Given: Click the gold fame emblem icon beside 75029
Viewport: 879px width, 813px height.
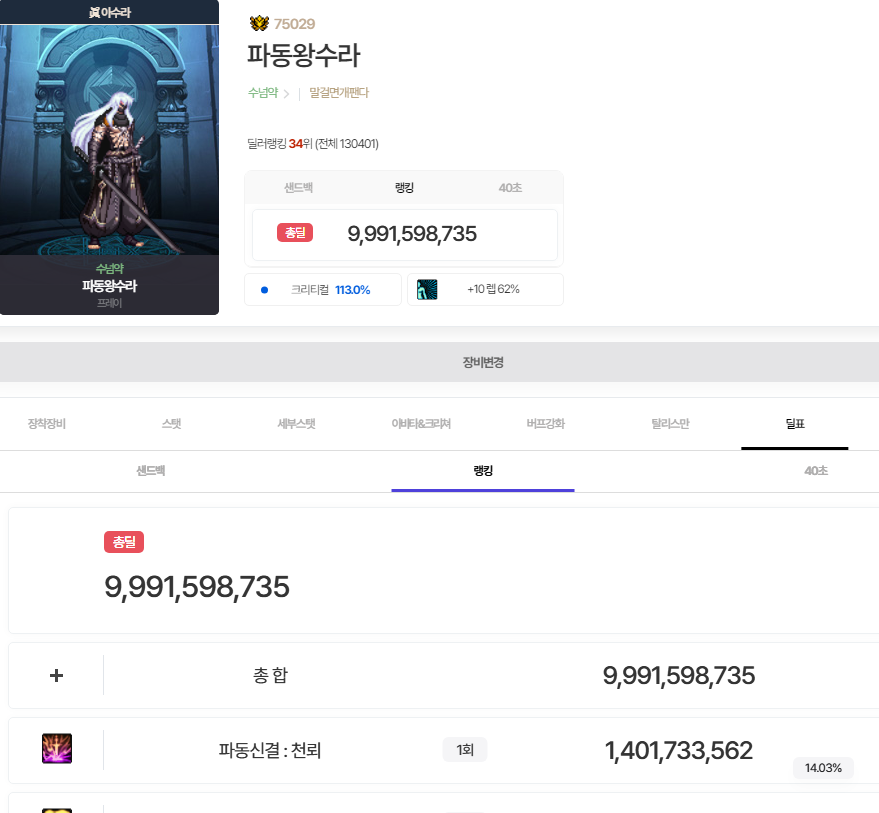Looking at the screenshot, I should tap(259, 23).
